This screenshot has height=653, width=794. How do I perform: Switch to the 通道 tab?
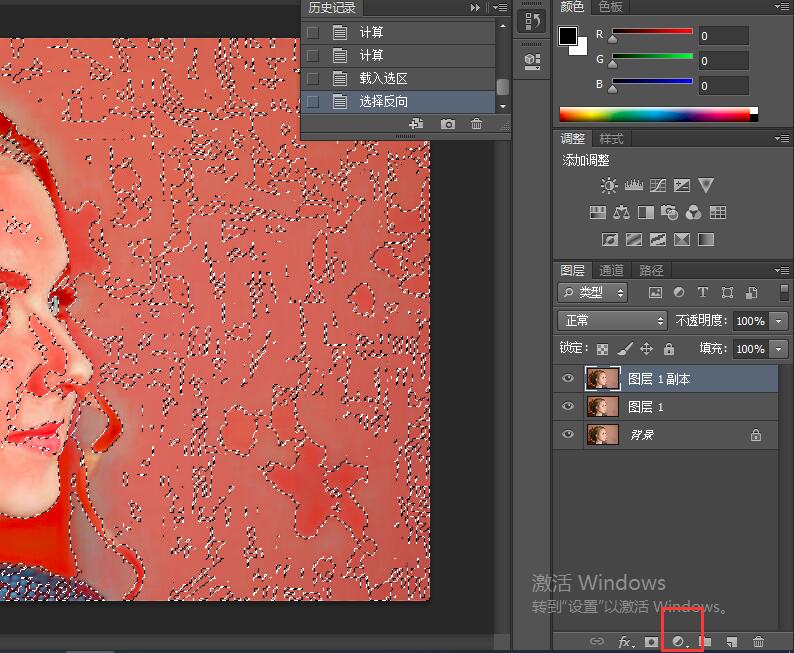pyautogui.click(x=611, y=270)
